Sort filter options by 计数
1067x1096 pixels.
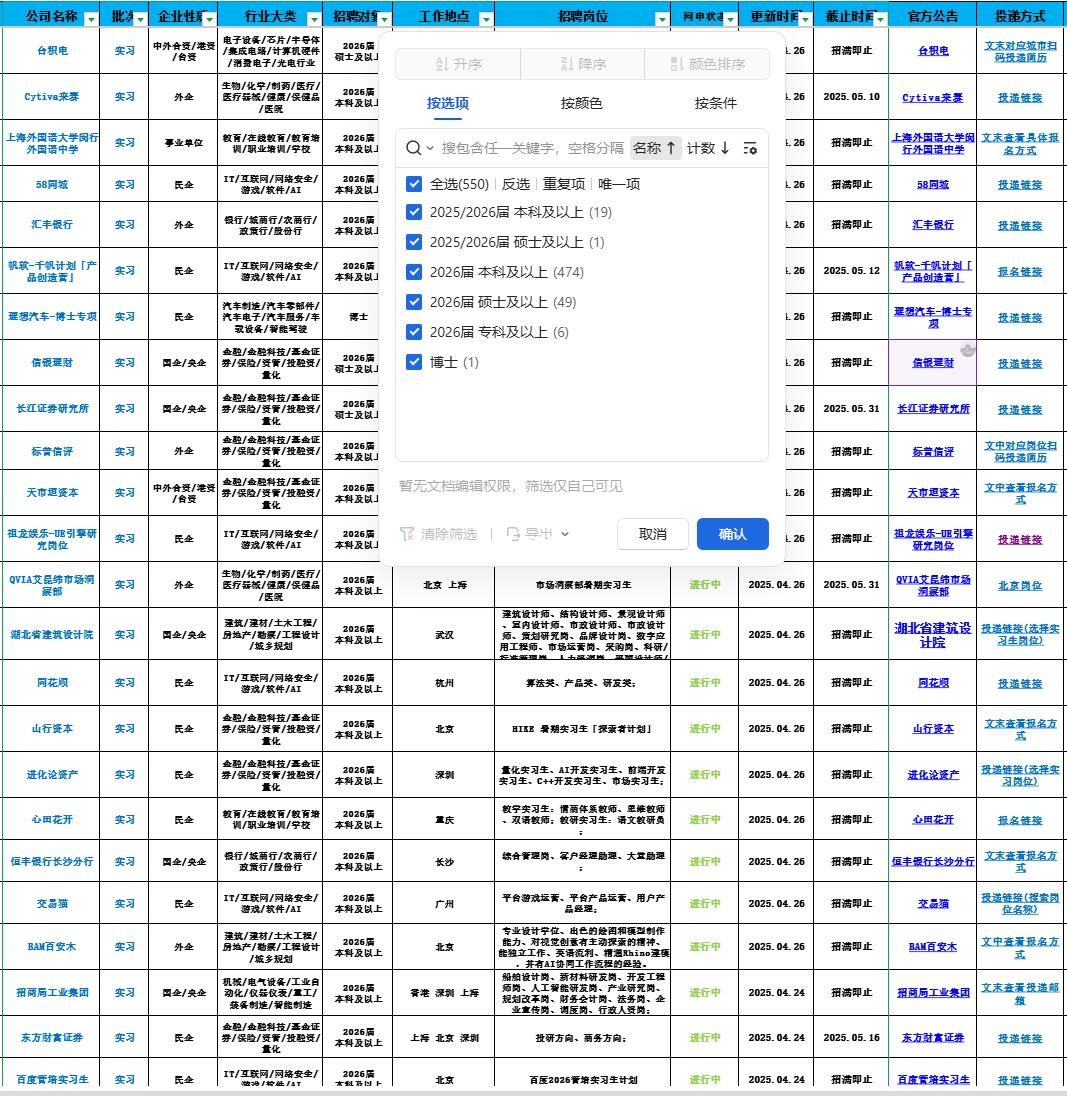click(709, 148)
